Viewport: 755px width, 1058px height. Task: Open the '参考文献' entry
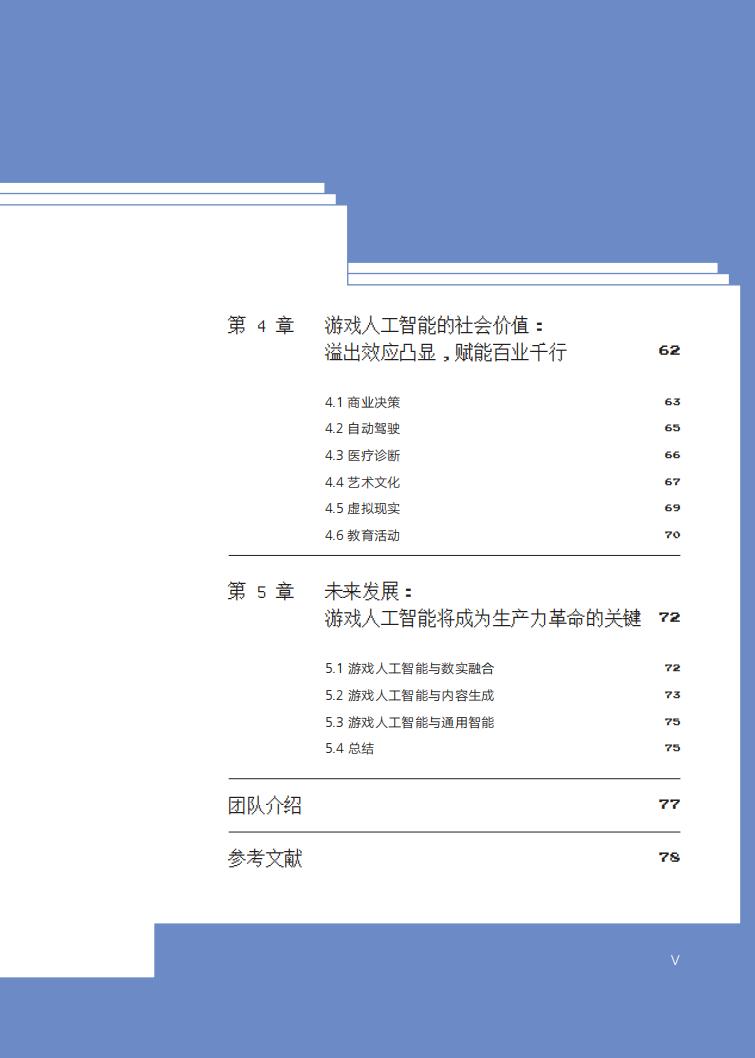pos(264,858)
